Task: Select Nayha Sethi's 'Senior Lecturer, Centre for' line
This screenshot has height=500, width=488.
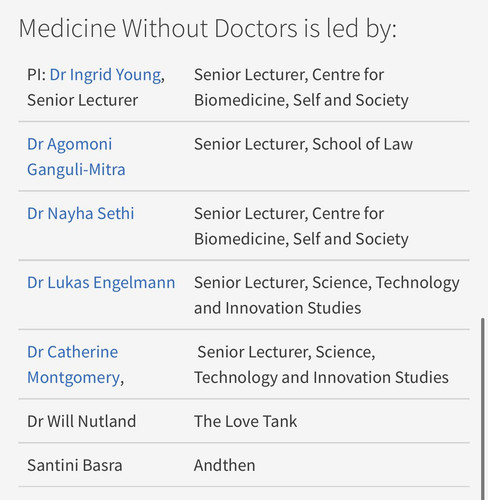Action: click(289, 213)
